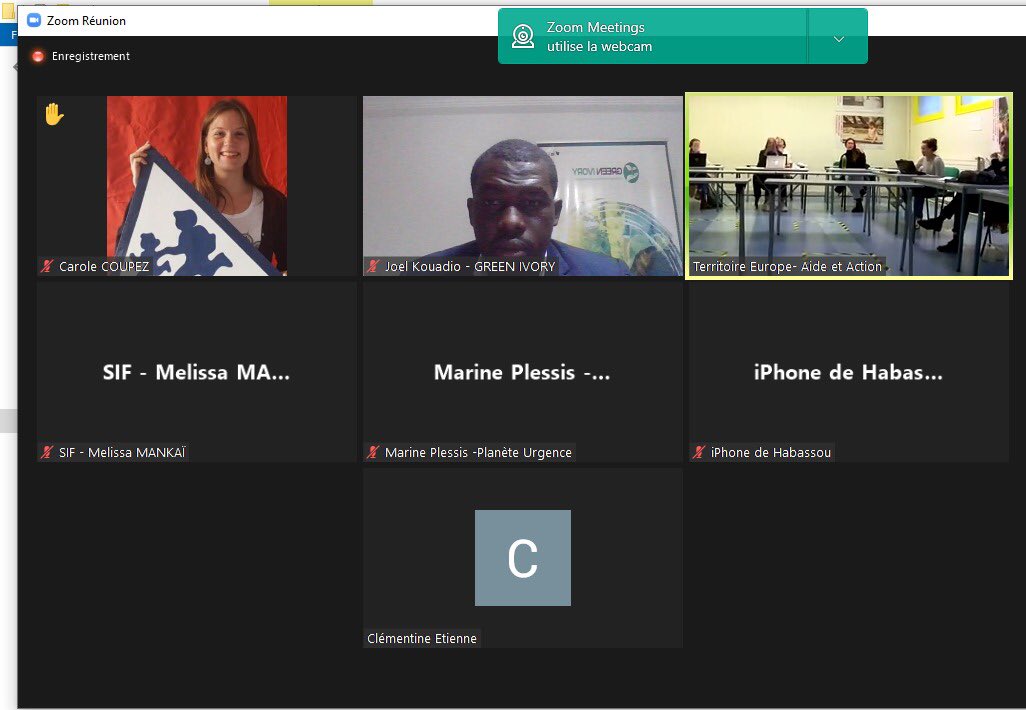This screenshot has height=710, width=1026.
Task: Click Clémentine Etienne's C avatar
Action: (523, 558)
